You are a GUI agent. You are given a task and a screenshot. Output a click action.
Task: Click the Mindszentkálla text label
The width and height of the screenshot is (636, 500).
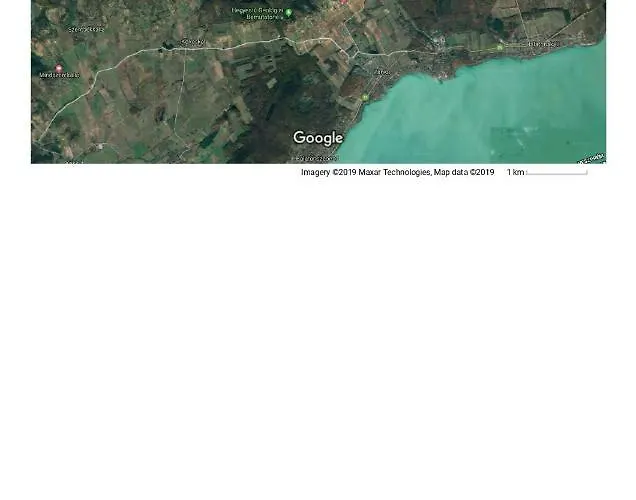[59, 76]
